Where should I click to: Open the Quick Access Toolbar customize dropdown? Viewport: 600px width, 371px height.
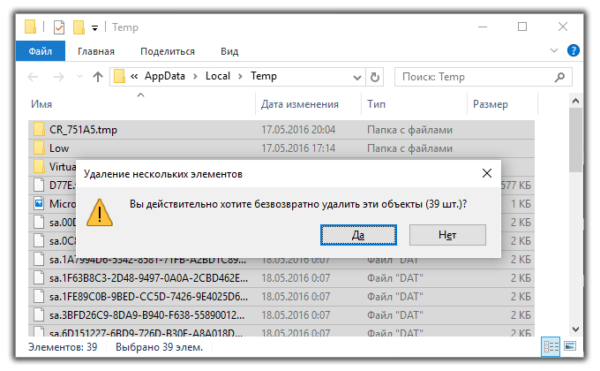point(95,28)
